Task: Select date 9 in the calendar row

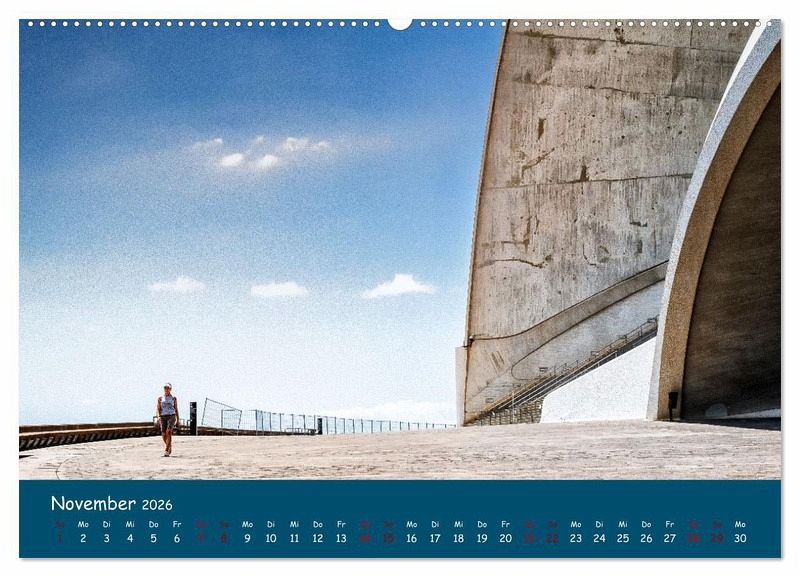Action: tap(247, 538)
